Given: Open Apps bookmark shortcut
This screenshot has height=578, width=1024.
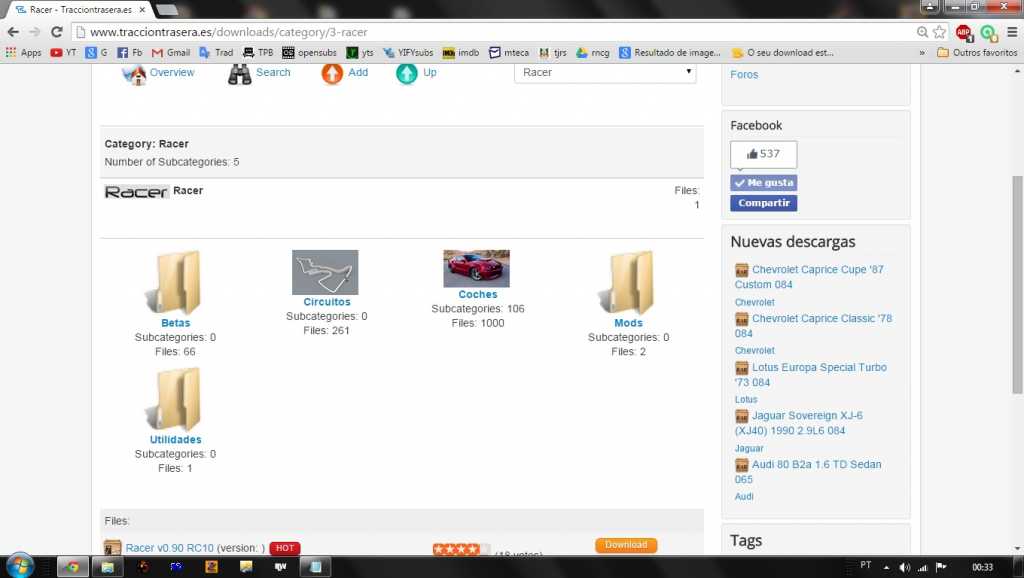Looking at the screenshot, I should 24,52.
